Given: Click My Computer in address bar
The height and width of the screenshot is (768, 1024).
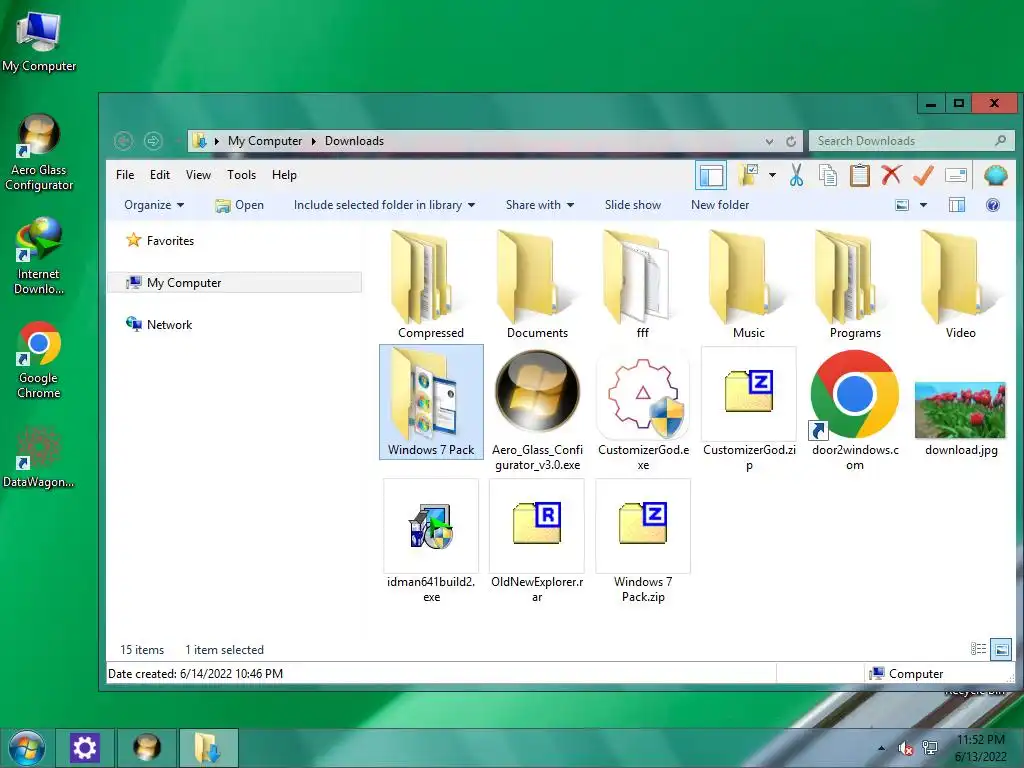Looking at the screenshot, I should (264, 141).
